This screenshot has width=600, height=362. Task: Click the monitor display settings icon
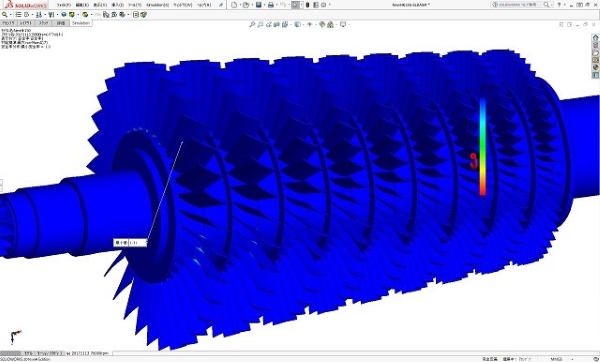click(x=342, y=24)
